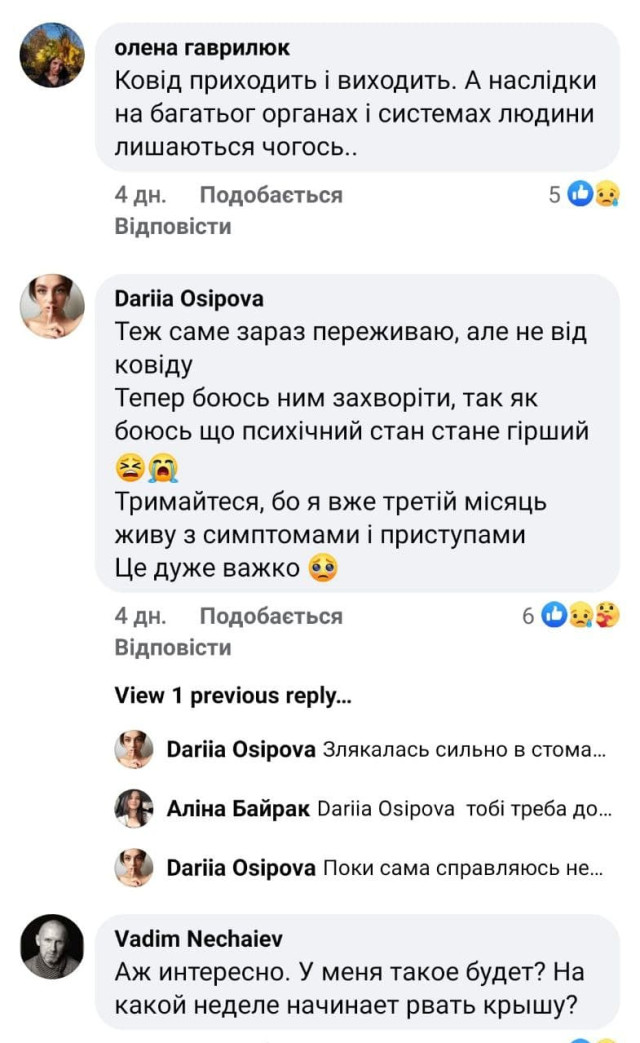This screenshot has width=640, height=1043.
Task: Reply to Dariia Osipova's comment
Action: 173,647
